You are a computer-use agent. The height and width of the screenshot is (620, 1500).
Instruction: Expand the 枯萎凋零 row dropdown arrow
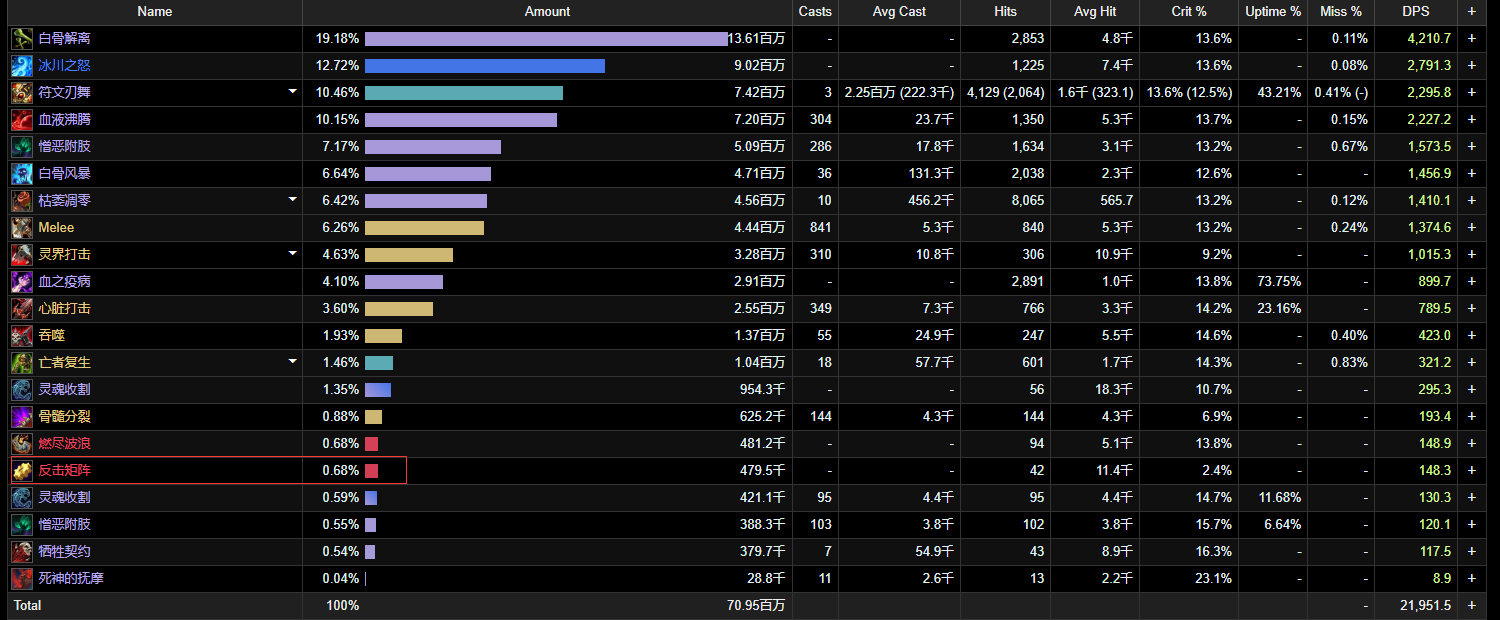tap(292, 200)
